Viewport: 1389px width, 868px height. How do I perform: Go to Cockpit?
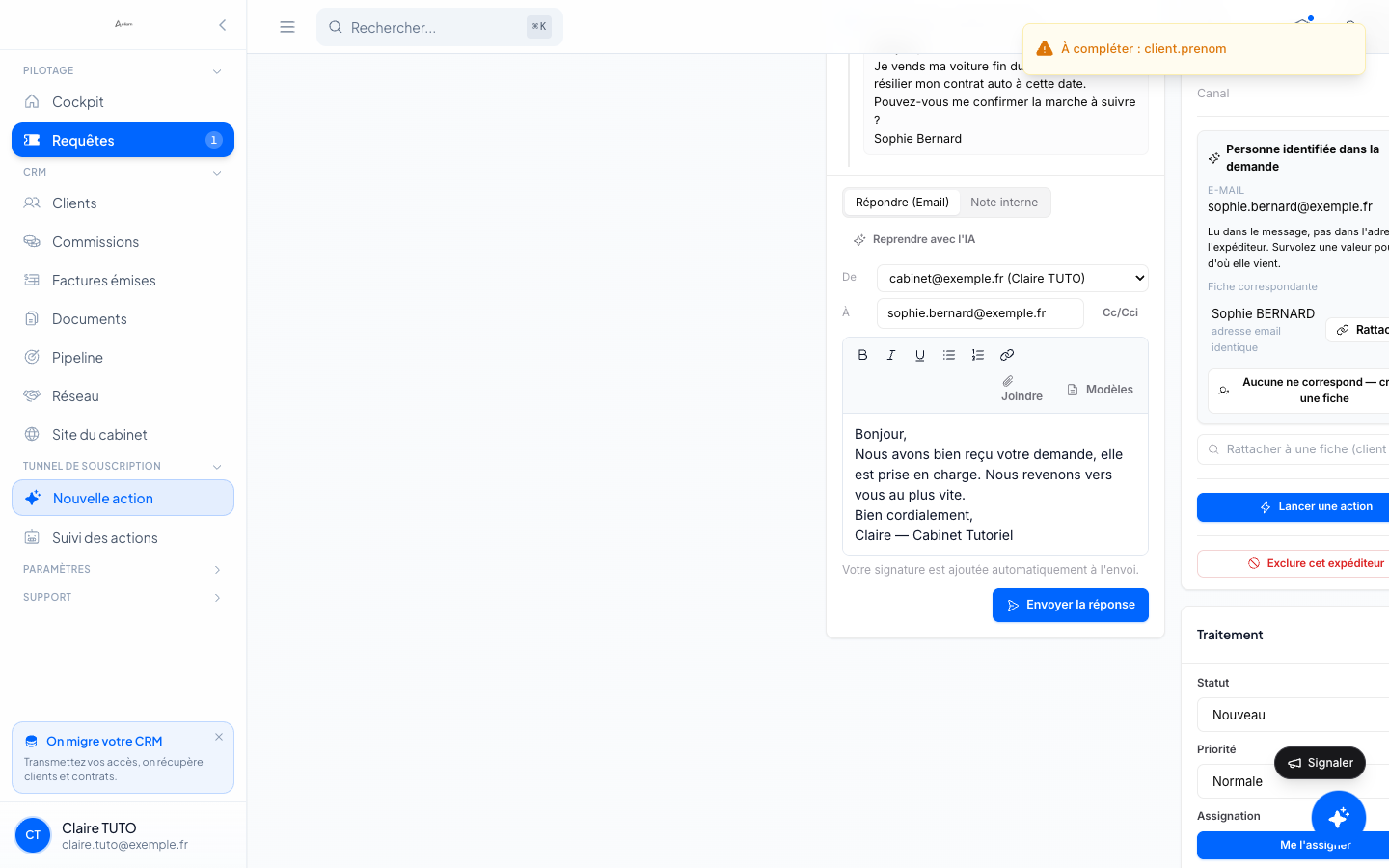pyautogui.click(x=123, y=102)
